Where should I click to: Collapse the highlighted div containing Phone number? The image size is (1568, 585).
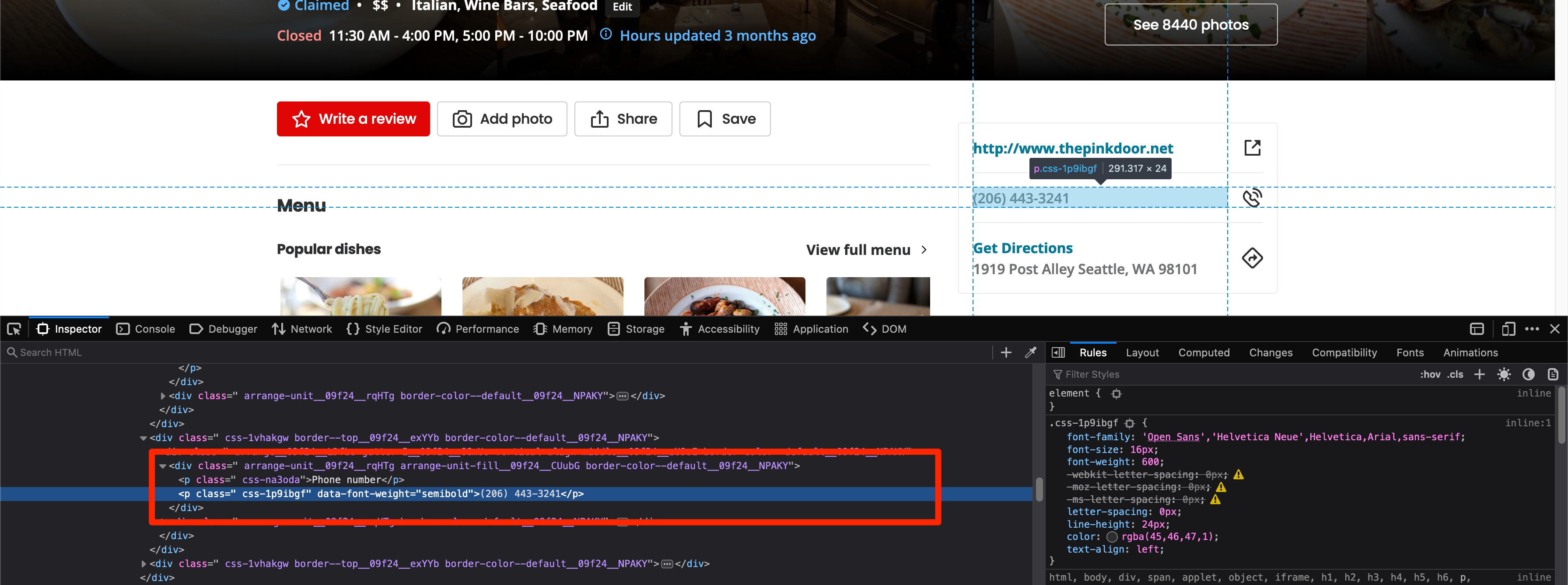[162, 466]
